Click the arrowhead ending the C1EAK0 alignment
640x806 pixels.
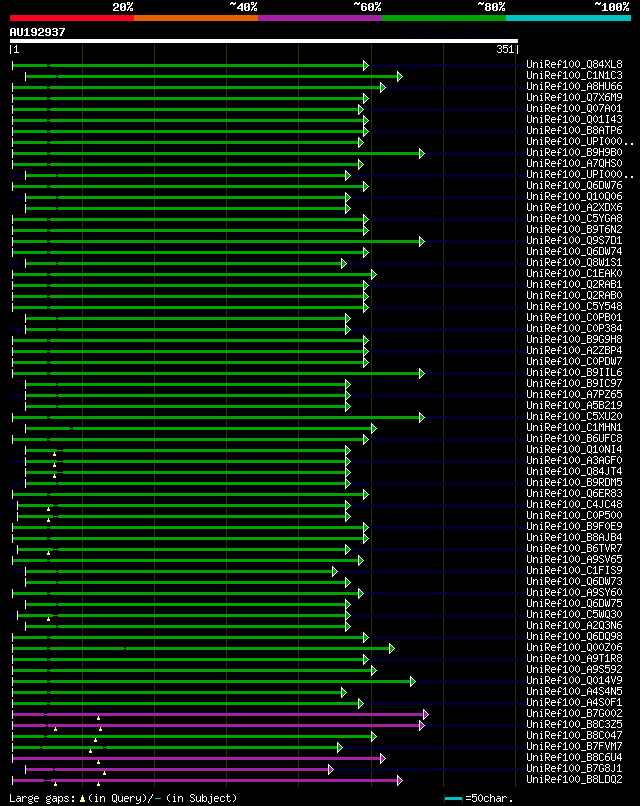coord(373,274)
